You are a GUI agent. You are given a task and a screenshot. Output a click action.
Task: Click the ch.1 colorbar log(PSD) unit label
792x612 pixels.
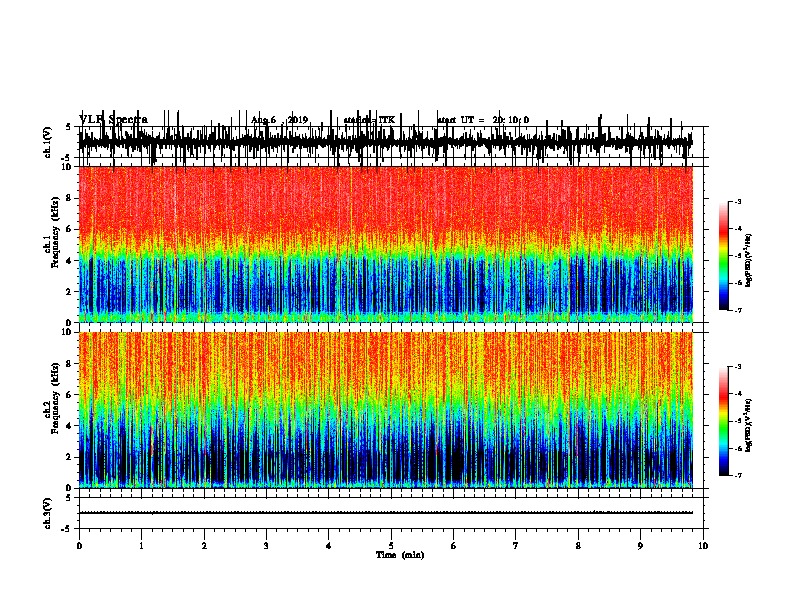point(749,261)
